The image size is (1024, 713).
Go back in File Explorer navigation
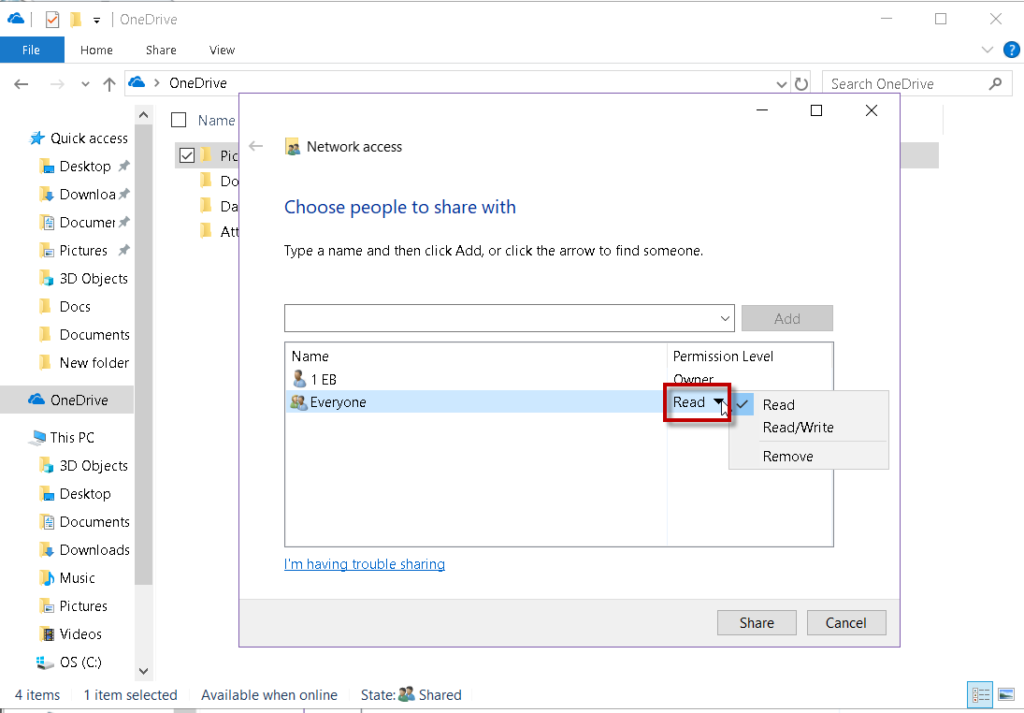[22, 84]
